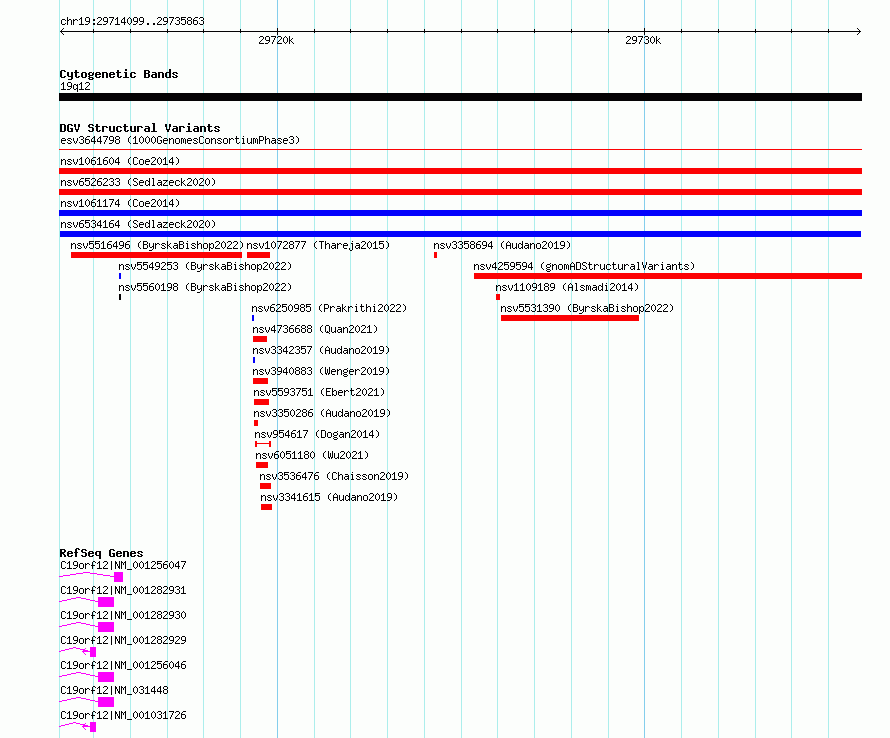Click nsv6051180 (Wu2021) variant label
The width and height of the screenshot is (890, 738).
click(x=312, y=455)
